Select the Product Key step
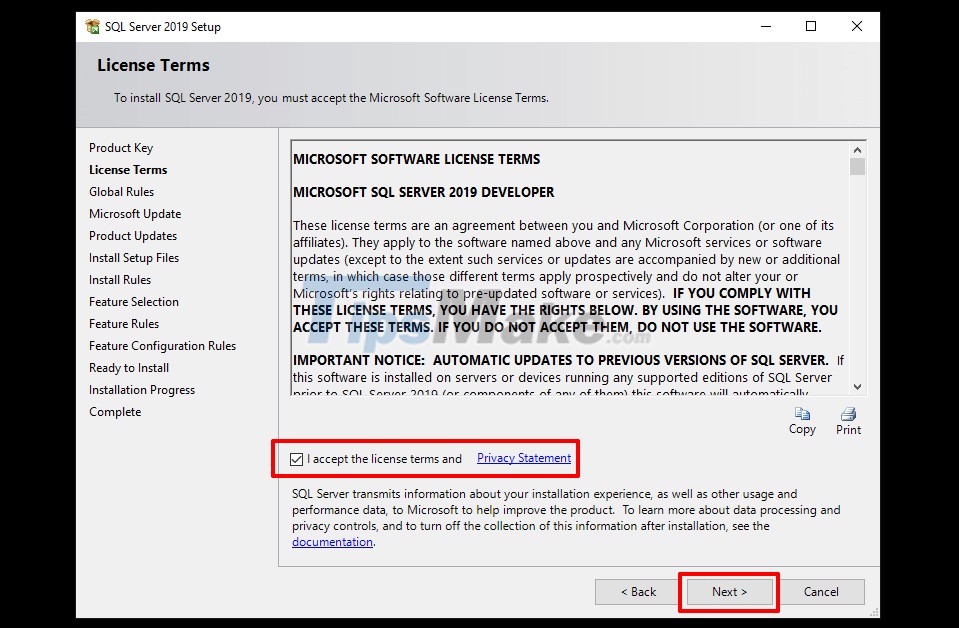Image resolution: width=959 pixels, height=628 pixels. [120, 147]
